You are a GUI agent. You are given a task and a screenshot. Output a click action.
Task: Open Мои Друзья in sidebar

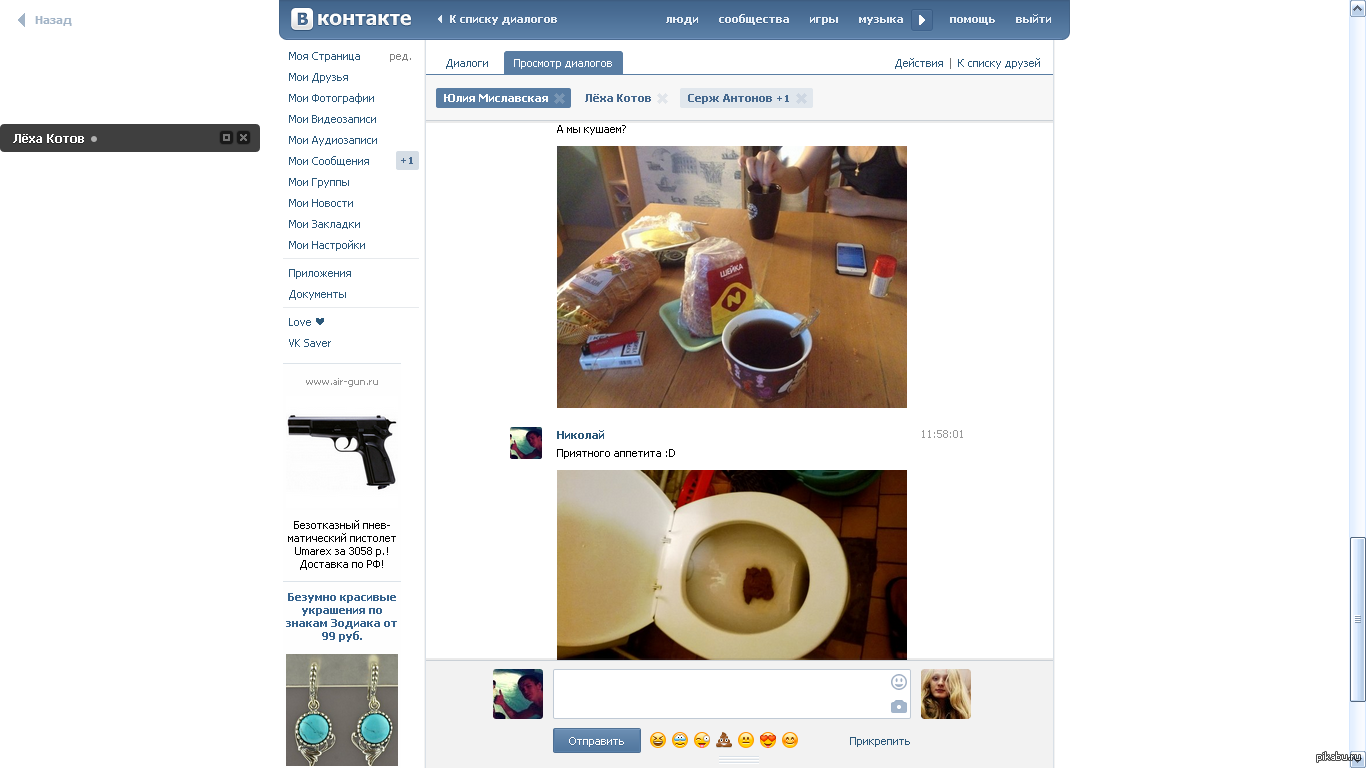tap(318, 77)
